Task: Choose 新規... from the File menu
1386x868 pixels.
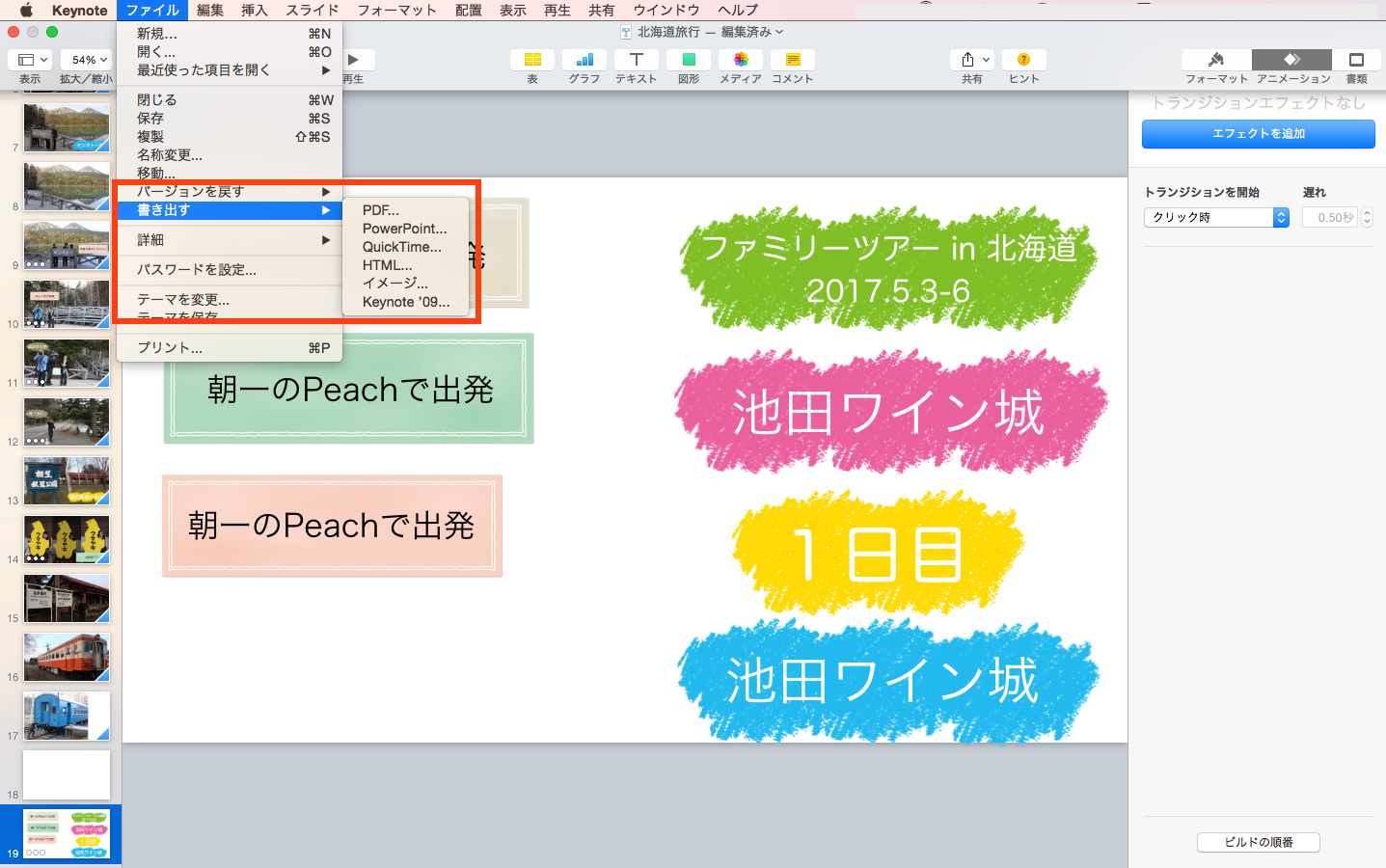Action: click(230, 34)
